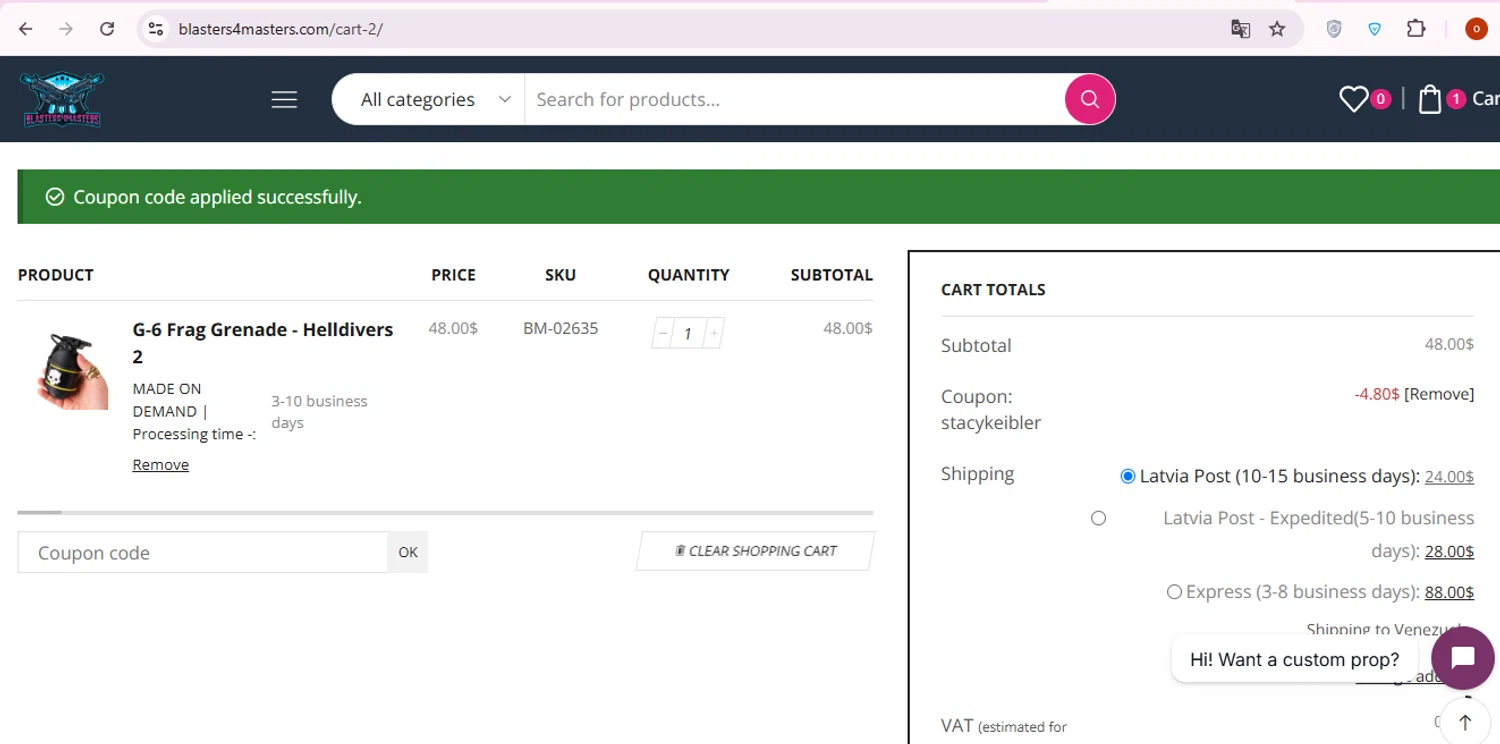Select Express 3-8 business days shipping
Viewport: 1500px width, 744px height.
1174,592
